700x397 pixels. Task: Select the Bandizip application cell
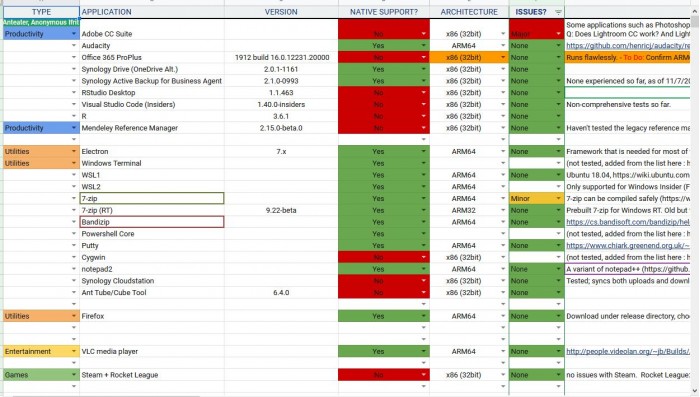(x=152, y=222)
